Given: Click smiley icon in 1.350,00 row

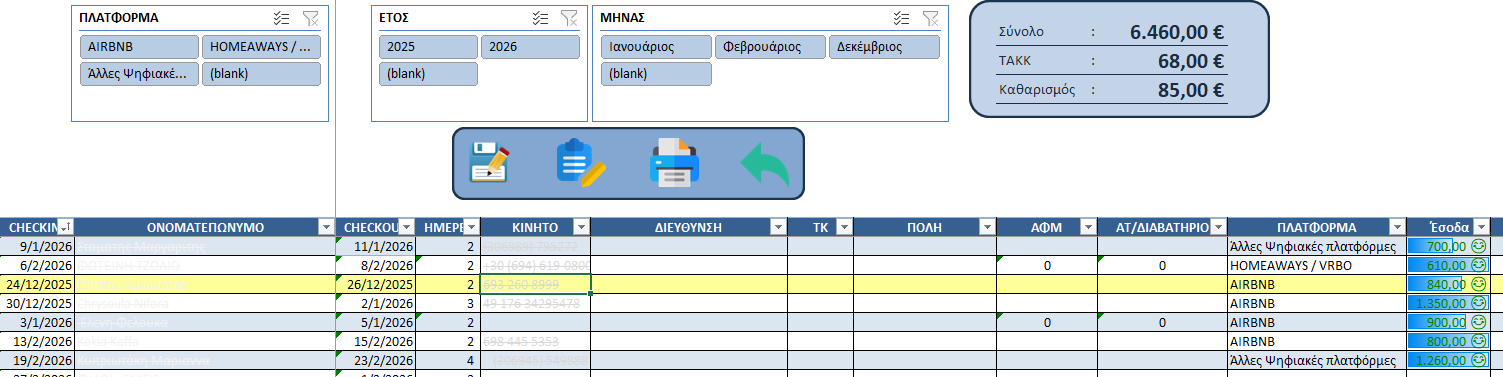Looking at the screenshot, I should pos(1479,303).
